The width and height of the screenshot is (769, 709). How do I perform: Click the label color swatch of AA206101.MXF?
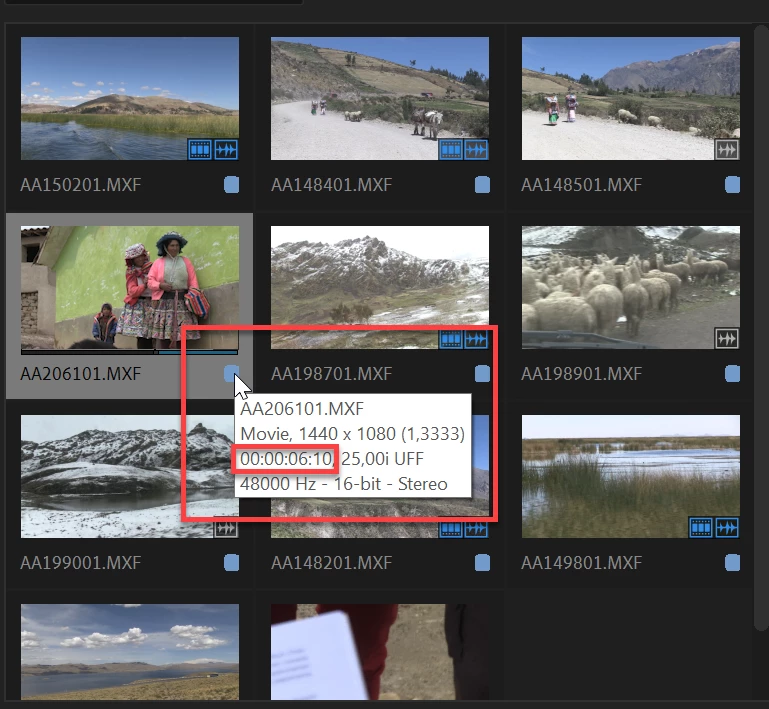[231, 374]
